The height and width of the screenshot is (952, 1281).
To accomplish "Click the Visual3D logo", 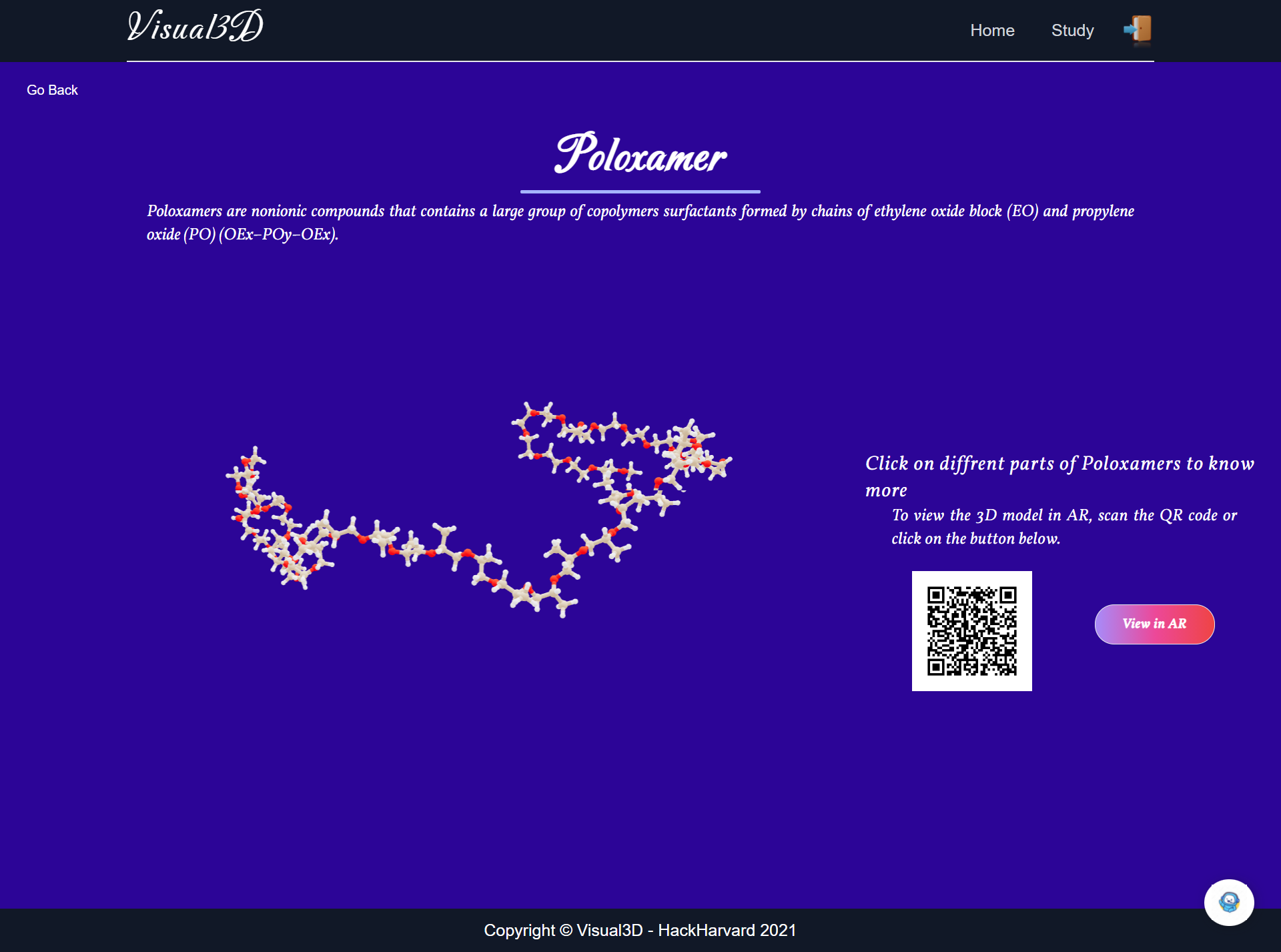I will click(x=195, y=27).
